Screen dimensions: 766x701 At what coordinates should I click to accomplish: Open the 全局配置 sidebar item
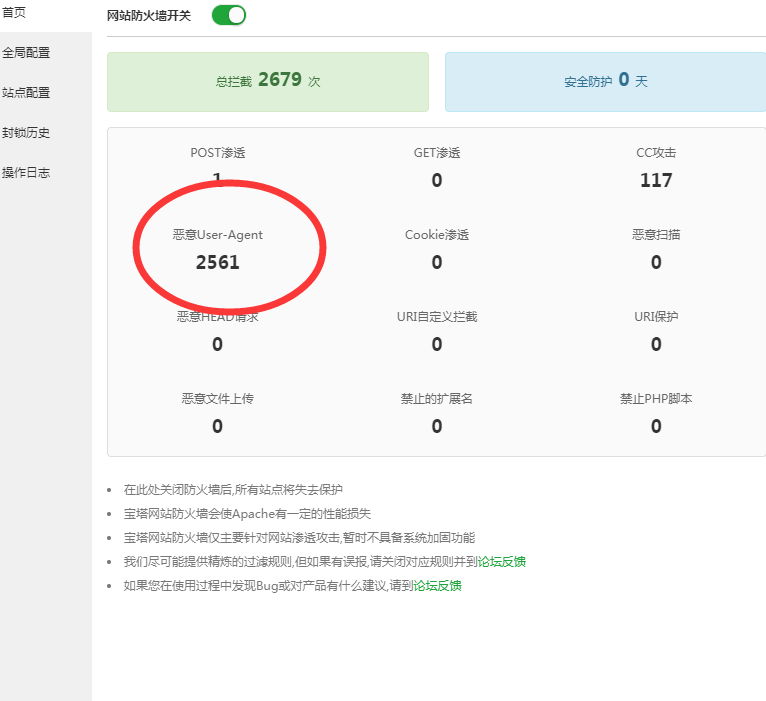pos(26,52)
